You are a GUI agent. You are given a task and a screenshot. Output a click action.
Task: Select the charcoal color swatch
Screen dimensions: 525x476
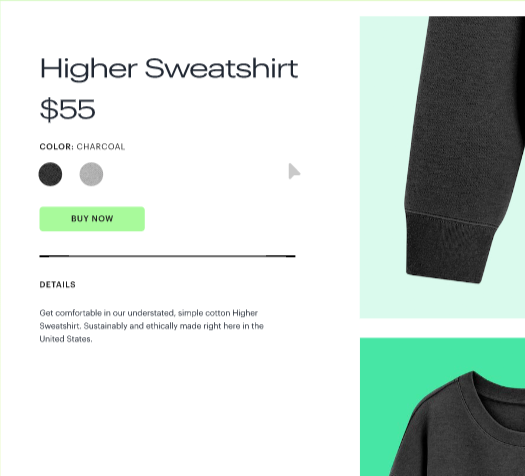50,174
